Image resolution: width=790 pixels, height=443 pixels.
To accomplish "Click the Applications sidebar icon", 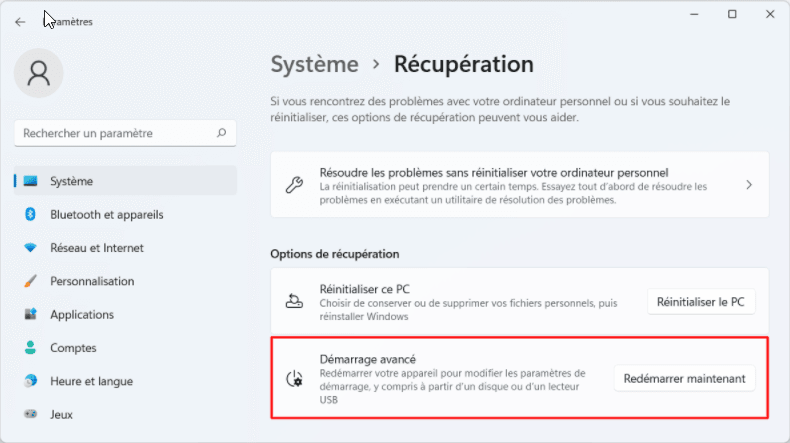I will 30,314.
